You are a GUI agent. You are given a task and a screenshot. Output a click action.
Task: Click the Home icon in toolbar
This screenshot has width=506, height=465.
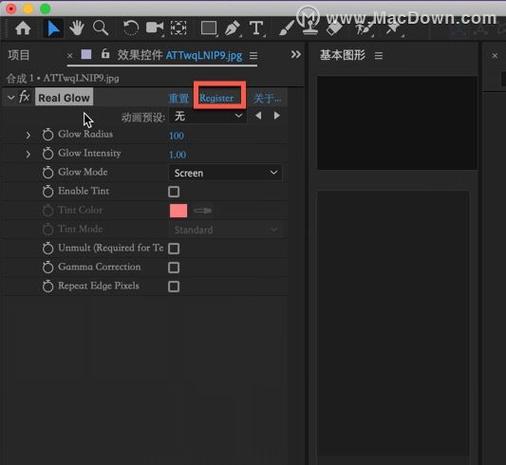coord(23,28)
